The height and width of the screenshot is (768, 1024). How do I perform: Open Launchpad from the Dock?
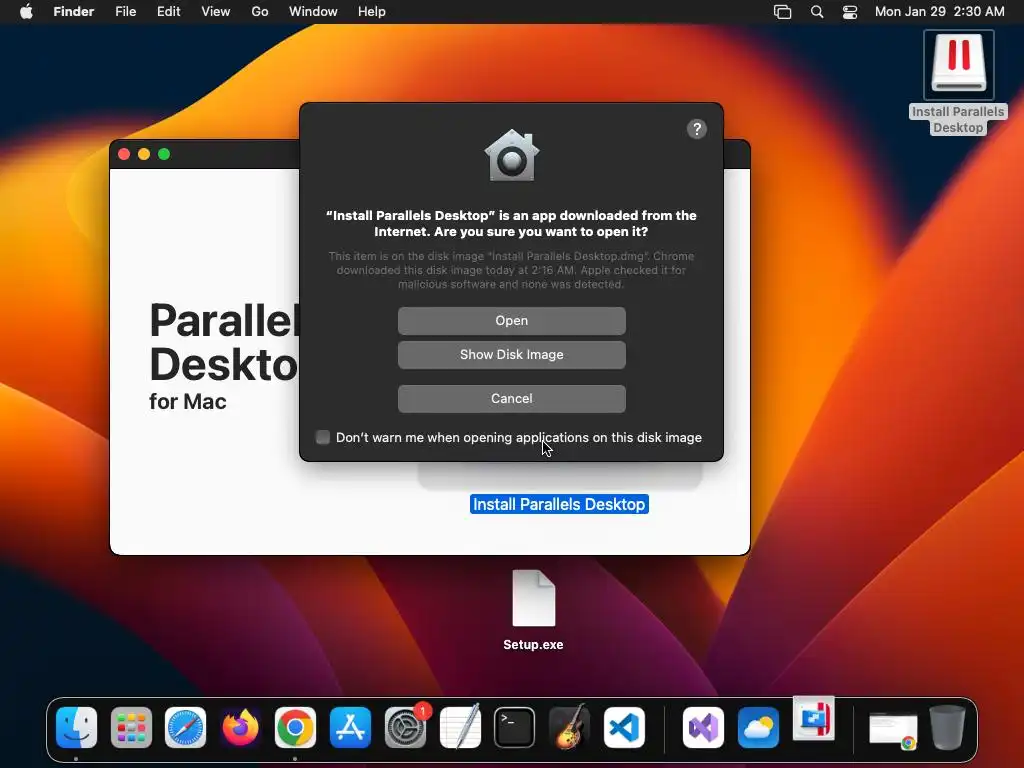[x=131, y=728]
